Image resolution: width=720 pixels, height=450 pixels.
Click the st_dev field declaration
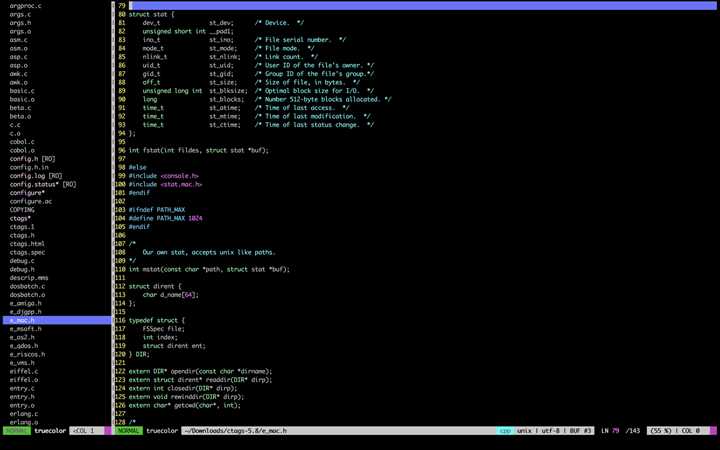pos(221,23)
